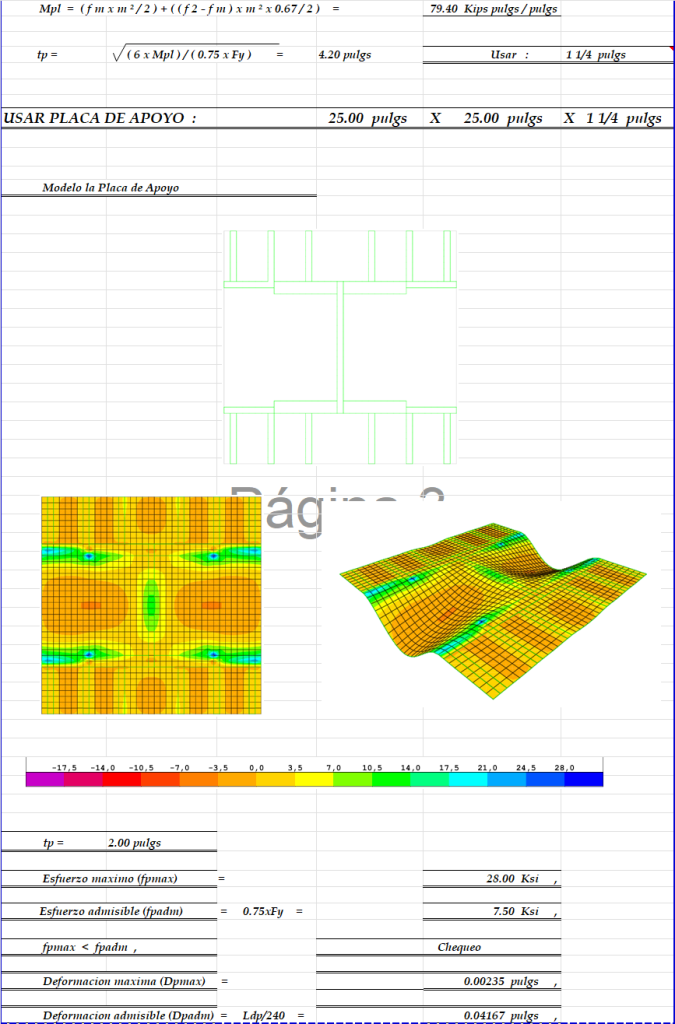Click the dark blue swatch at legend end
The width and height of the screenshot is (675, 1024).
click(584, 779)
